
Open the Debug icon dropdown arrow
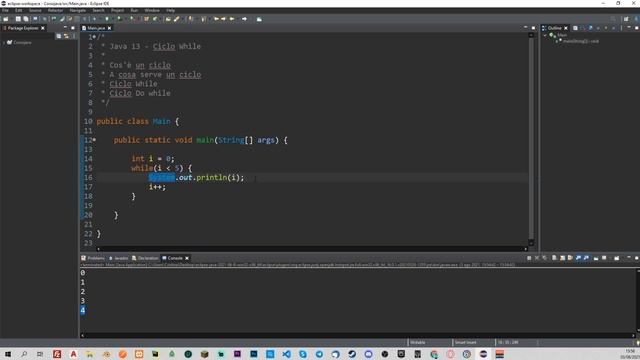(x=99, y=19)
